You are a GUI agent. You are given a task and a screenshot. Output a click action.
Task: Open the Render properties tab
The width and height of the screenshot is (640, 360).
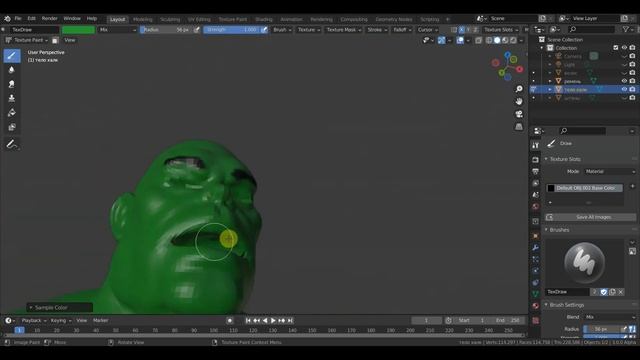tap(536, 160)
